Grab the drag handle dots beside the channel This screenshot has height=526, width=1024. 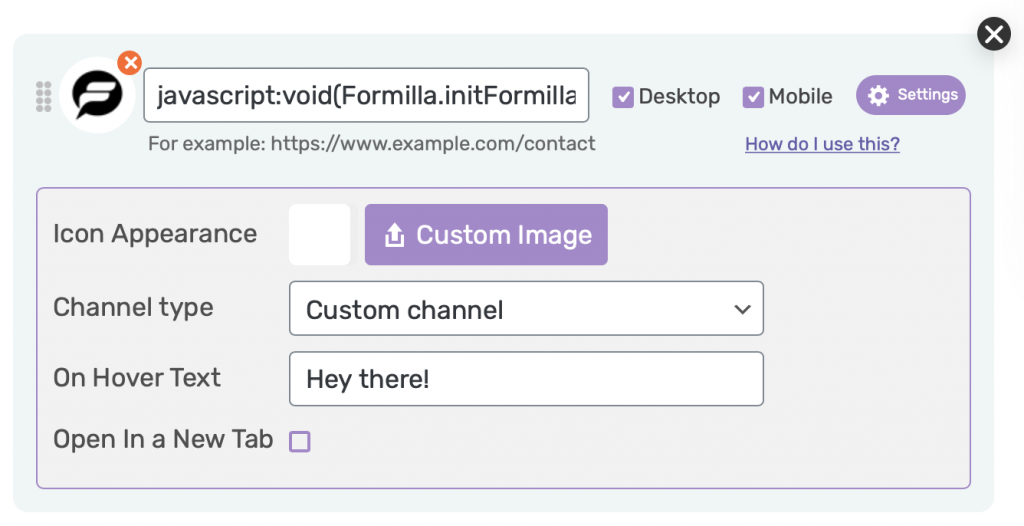pos(43,96)
